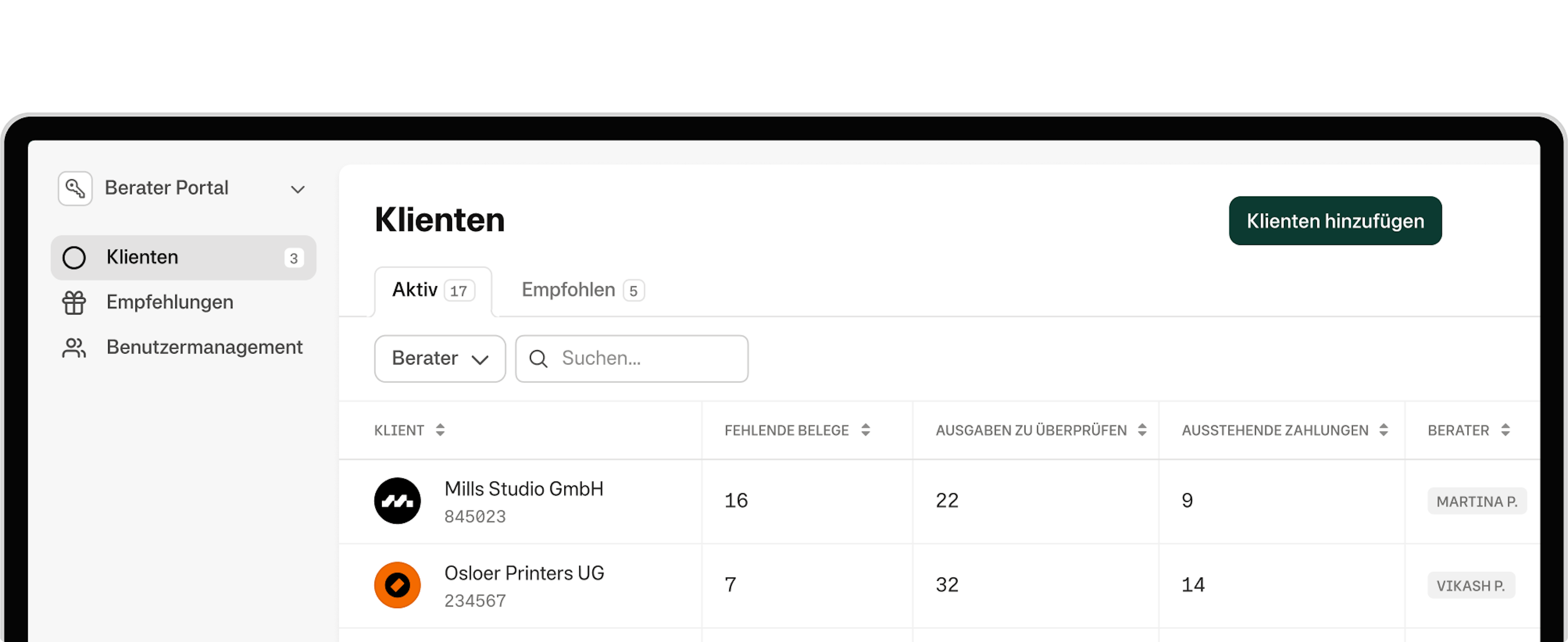Switch to the Aktiv tab

click(433, 291)
